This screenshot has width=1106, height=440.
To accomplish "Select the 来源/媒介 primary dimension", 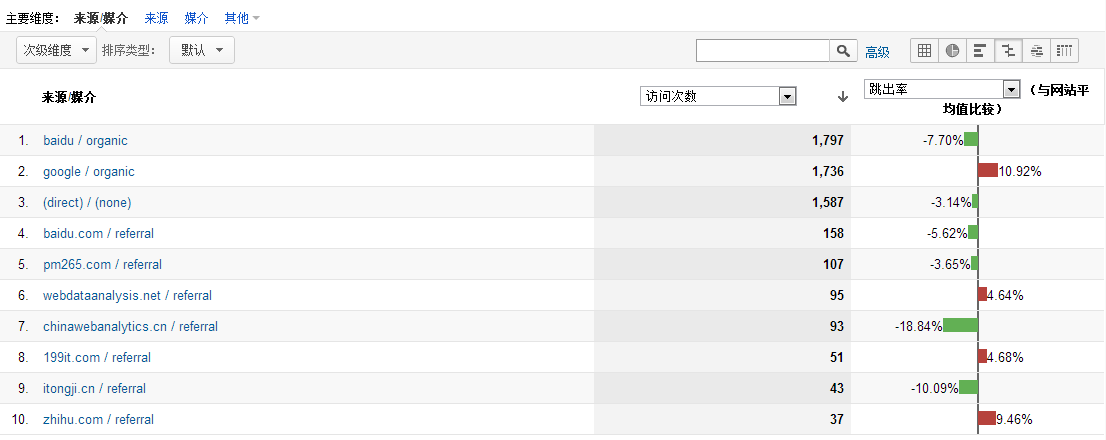I will (101, 18).
